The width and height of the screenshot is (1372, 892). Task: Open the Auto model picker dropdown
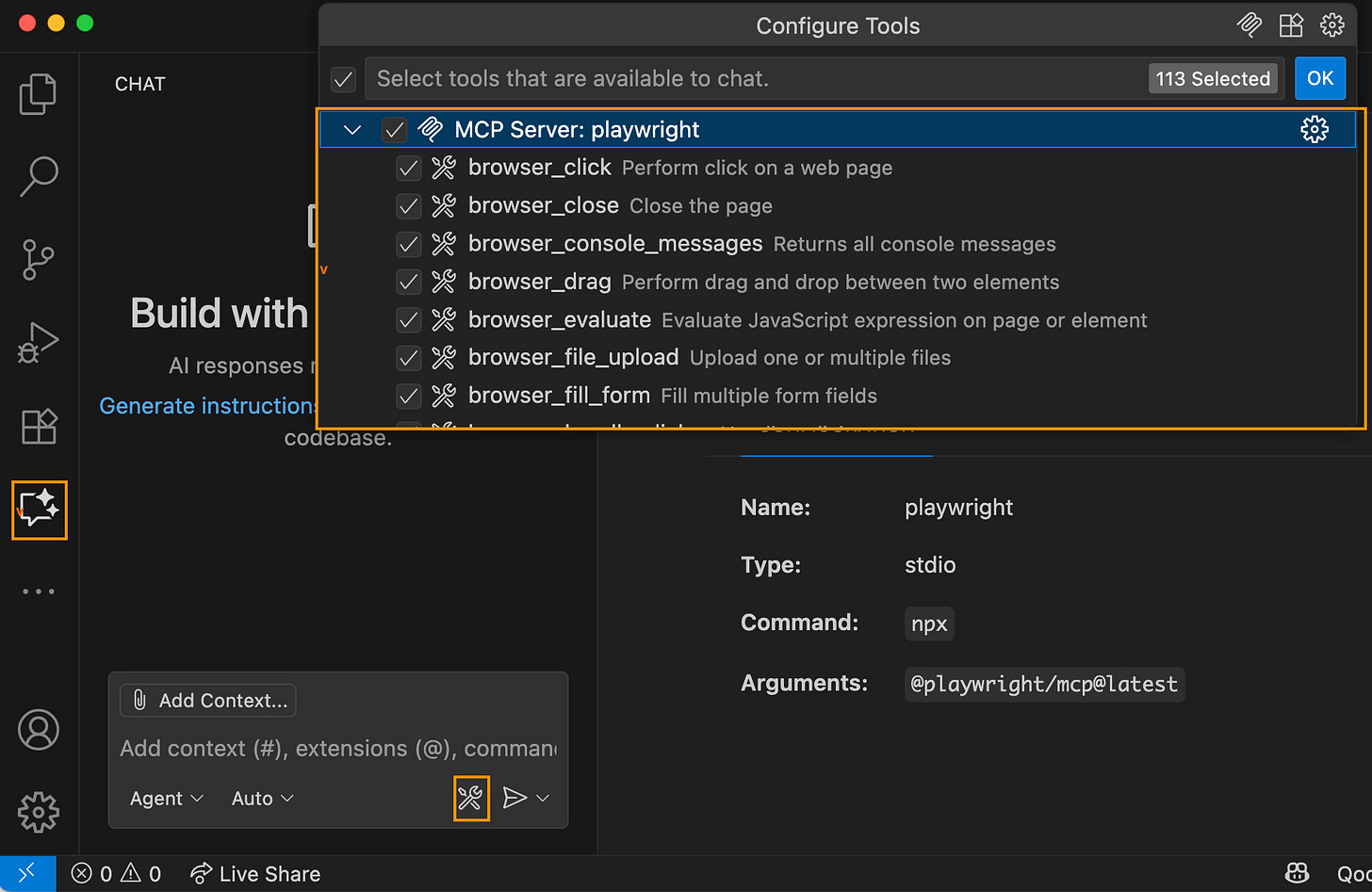pos(263,798)
